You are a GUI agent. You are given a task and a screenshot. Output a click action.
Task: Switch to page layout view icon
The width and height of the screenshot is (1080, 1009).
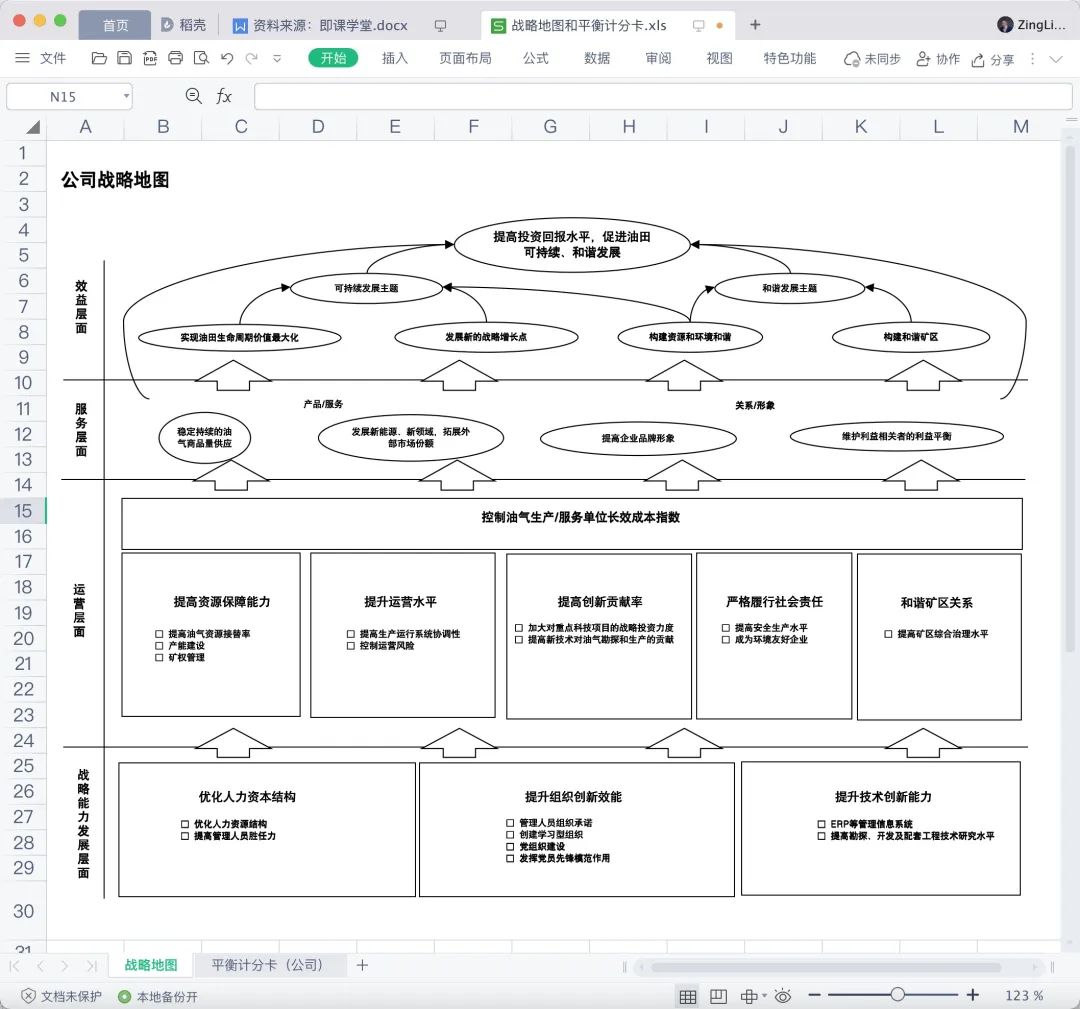[718, 996]
